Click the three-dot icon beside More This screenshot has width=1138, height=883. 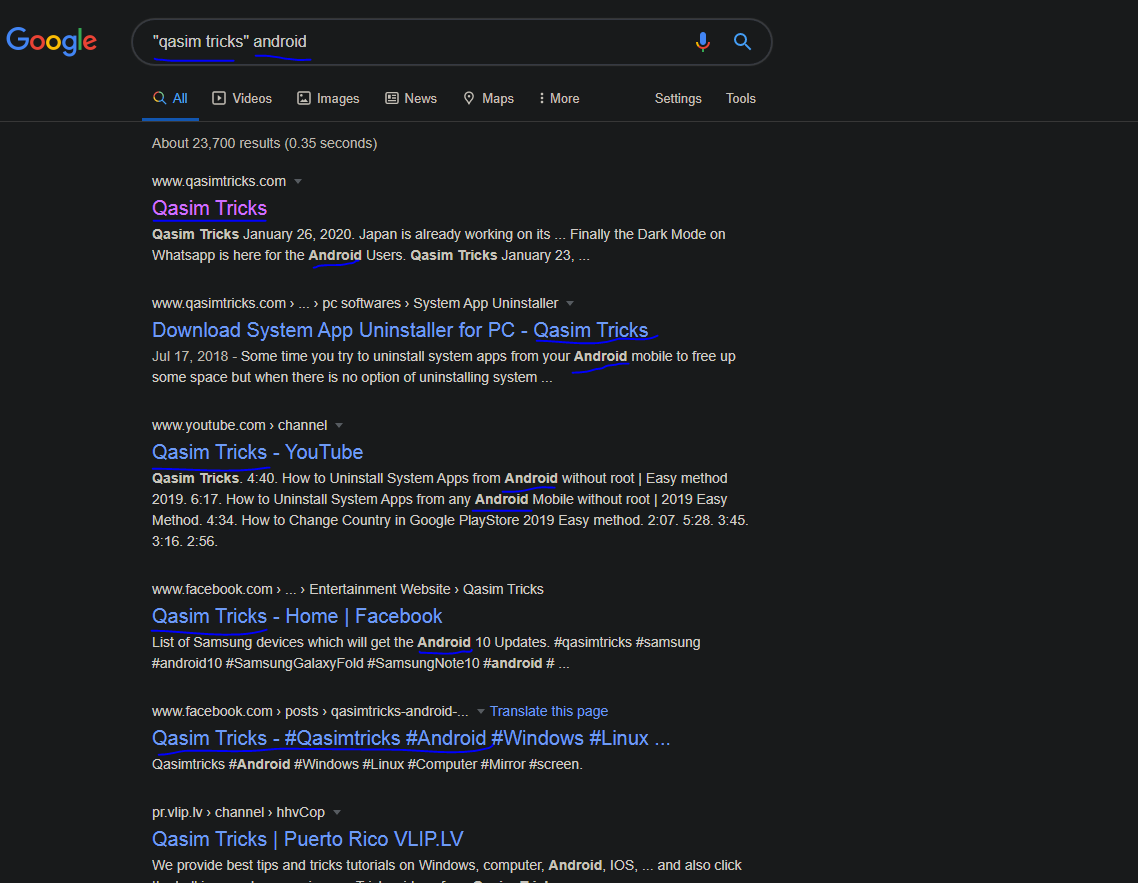click(541, 98)
